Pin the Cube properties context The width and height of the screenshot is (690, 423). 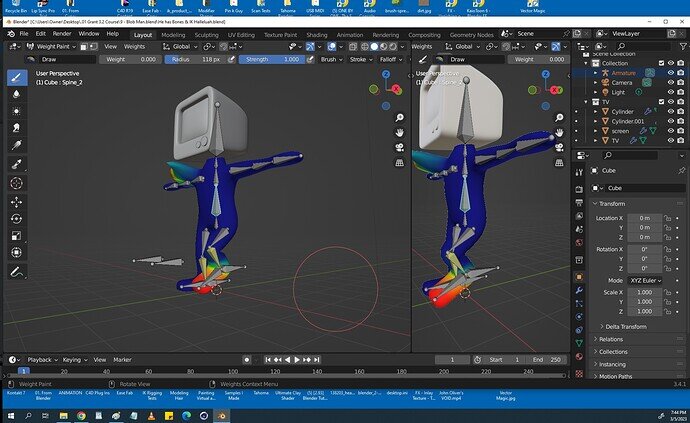click(x=682, y=170)
